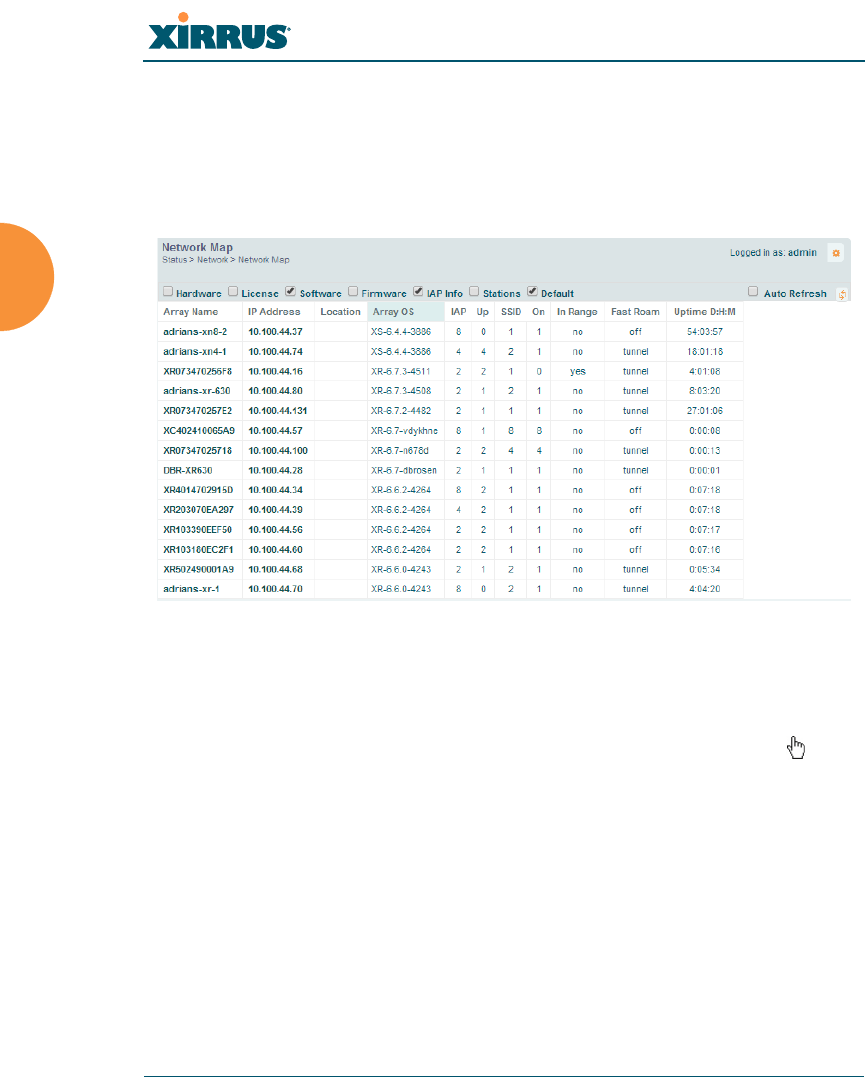
Task: Open array XR4014702915D
Action: coord(198,490)
